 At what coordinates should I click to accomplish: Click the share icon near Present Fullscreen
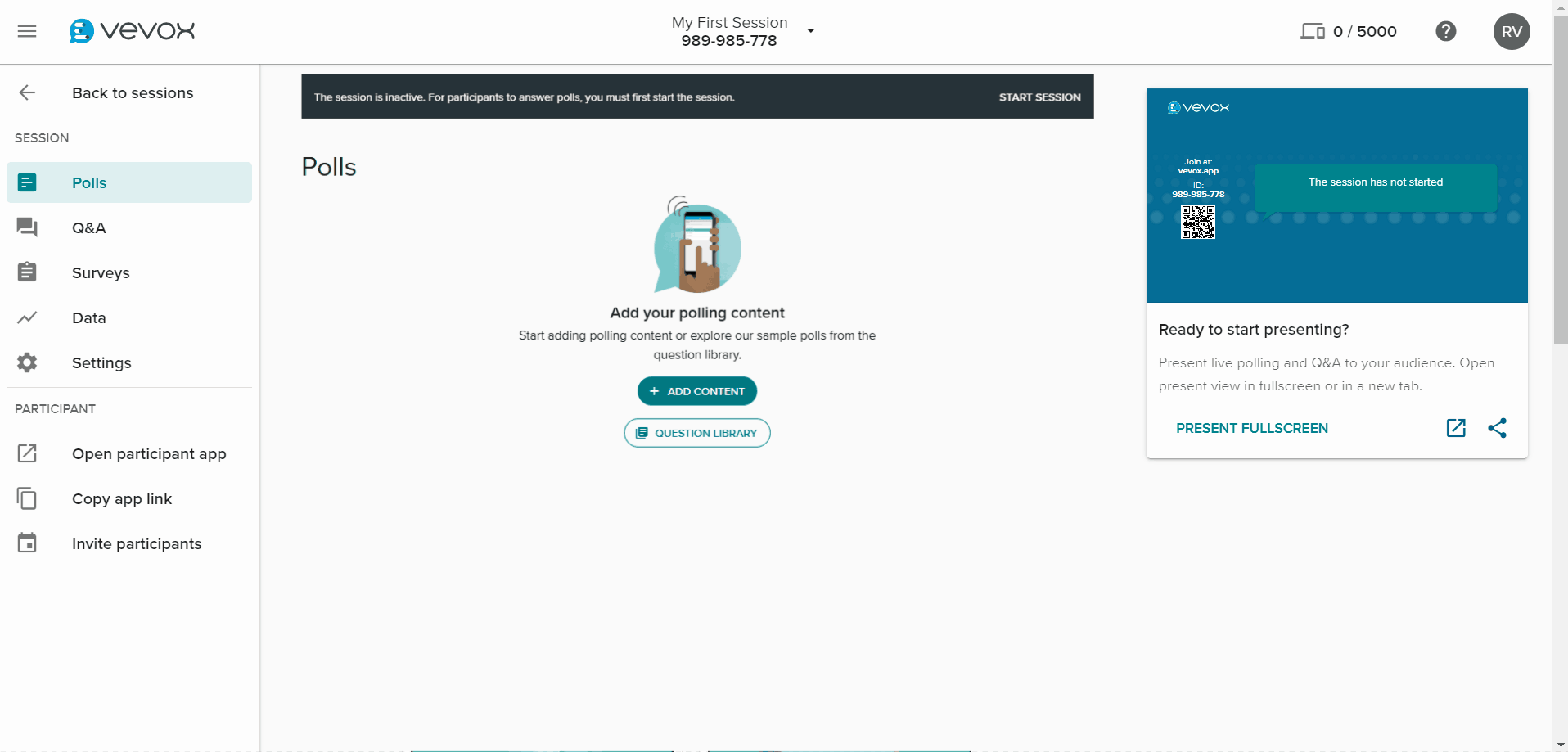click(1498, 428)
